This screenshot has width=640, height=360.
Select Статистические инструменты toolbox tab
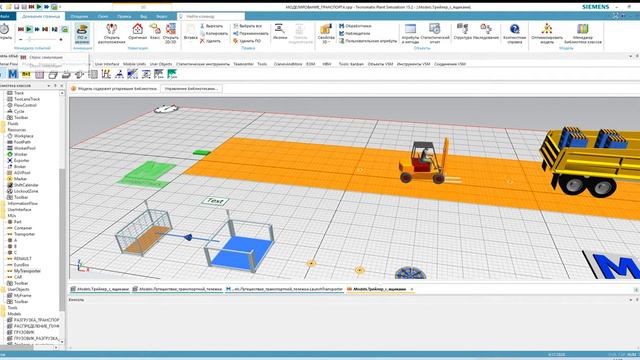coord(203,64)
